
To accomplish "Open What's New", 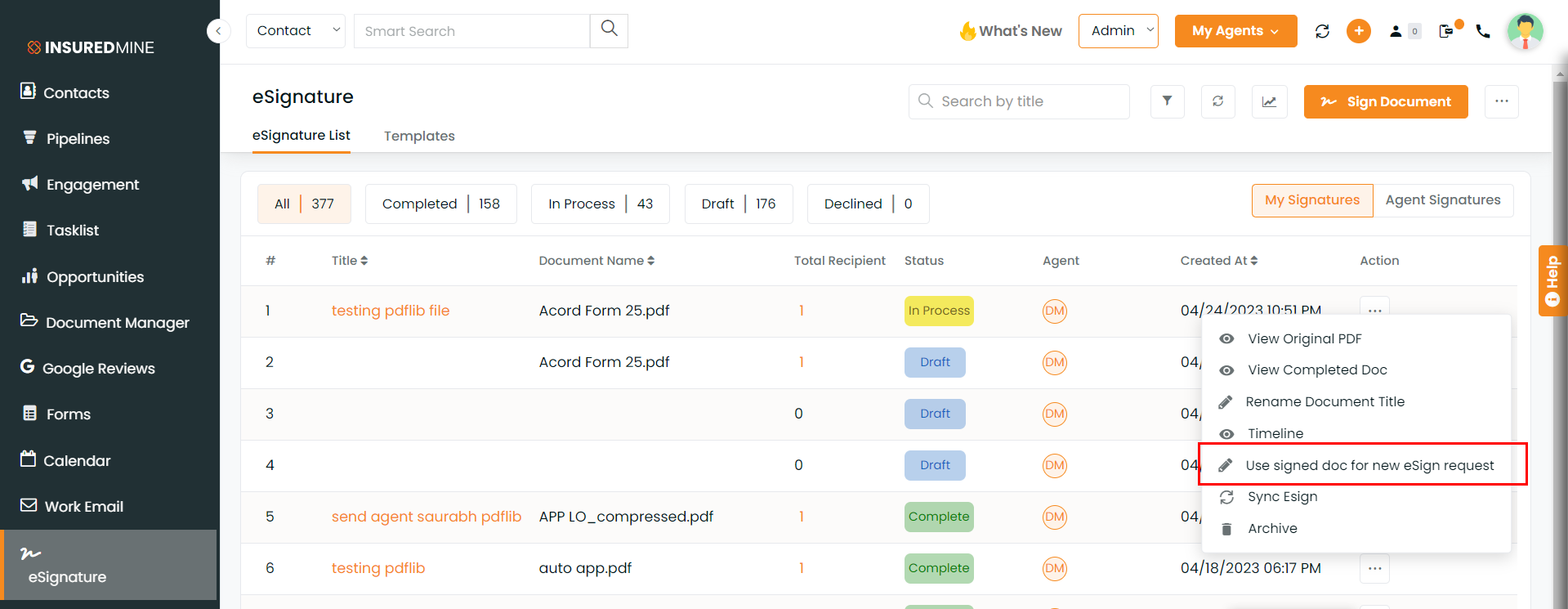I will point(1011,31).
